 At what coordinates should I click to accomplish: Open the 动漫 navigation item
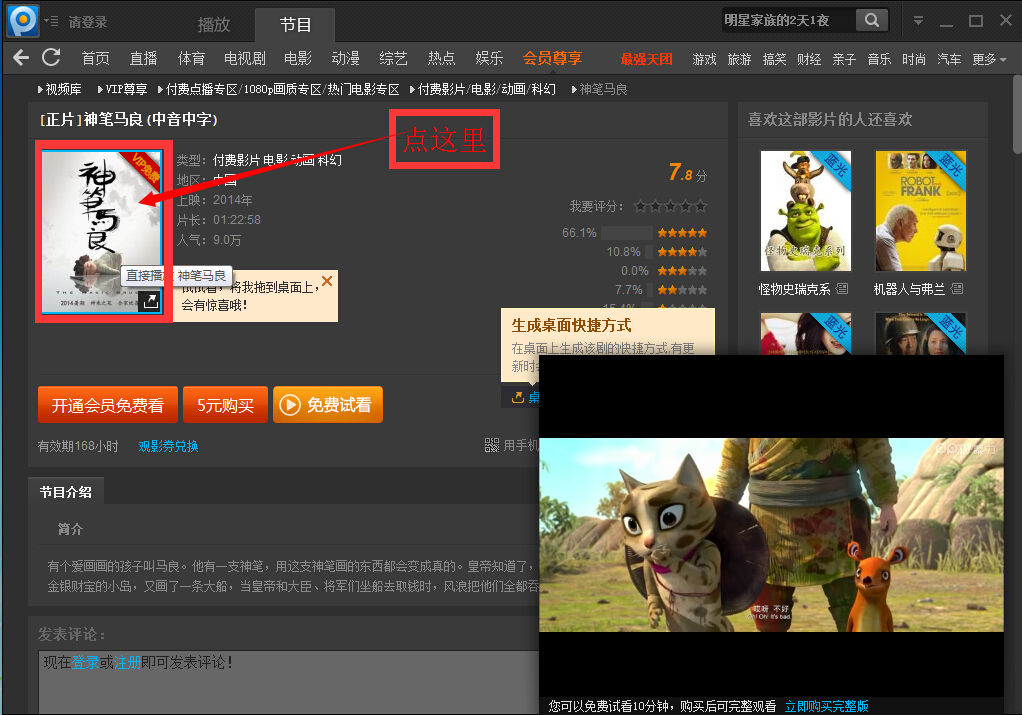click(x=345, y=59)
